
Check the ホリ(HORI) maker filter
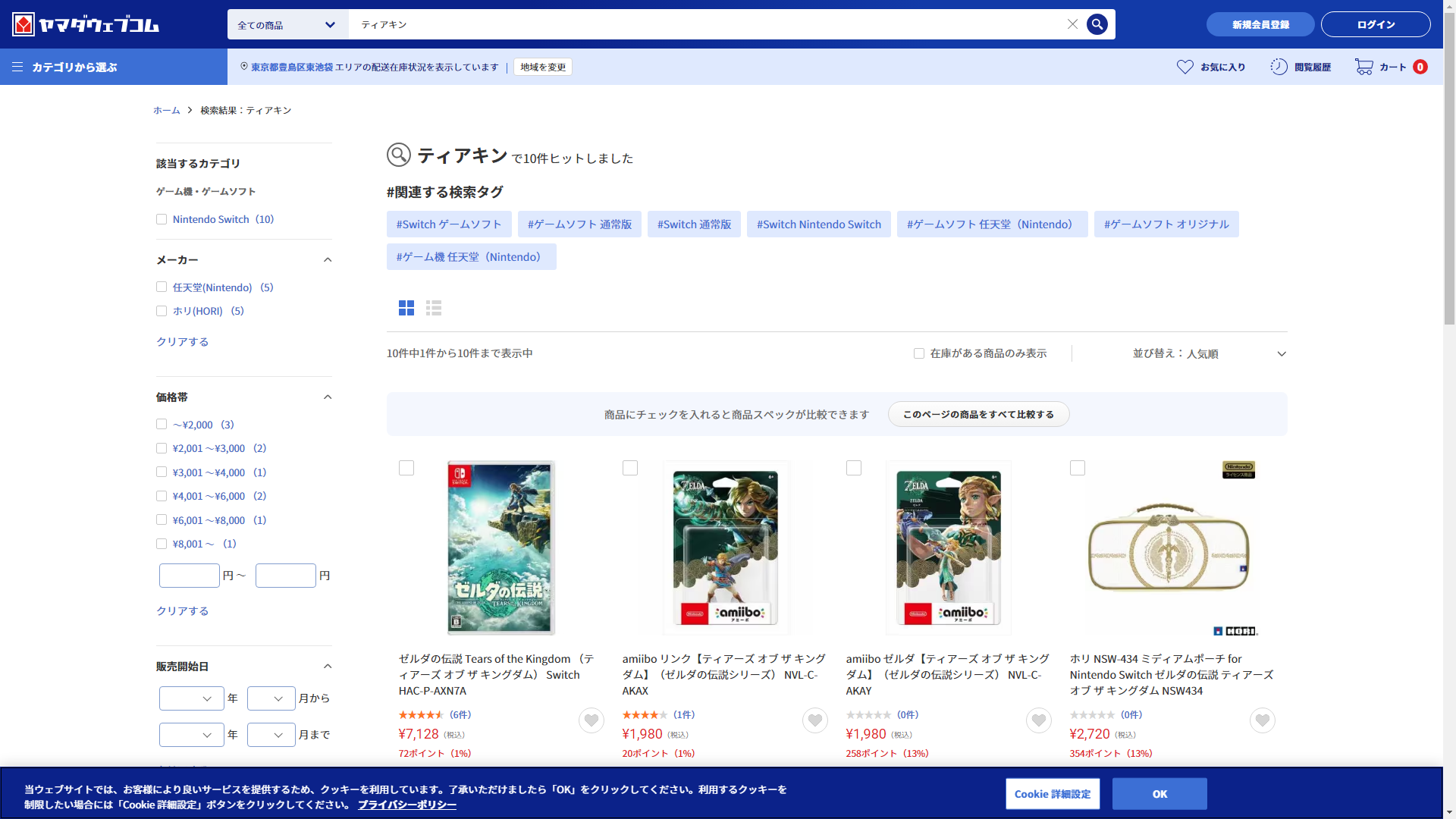click(162, 311)
